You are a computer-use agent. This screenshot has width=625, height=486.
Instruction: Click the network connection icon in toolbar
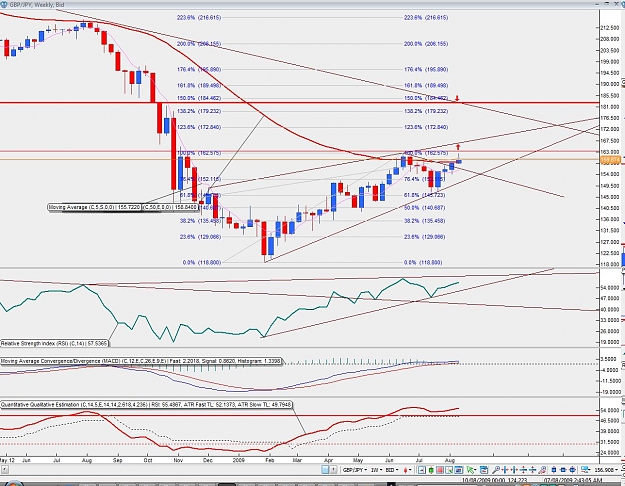tap(584, 470)
